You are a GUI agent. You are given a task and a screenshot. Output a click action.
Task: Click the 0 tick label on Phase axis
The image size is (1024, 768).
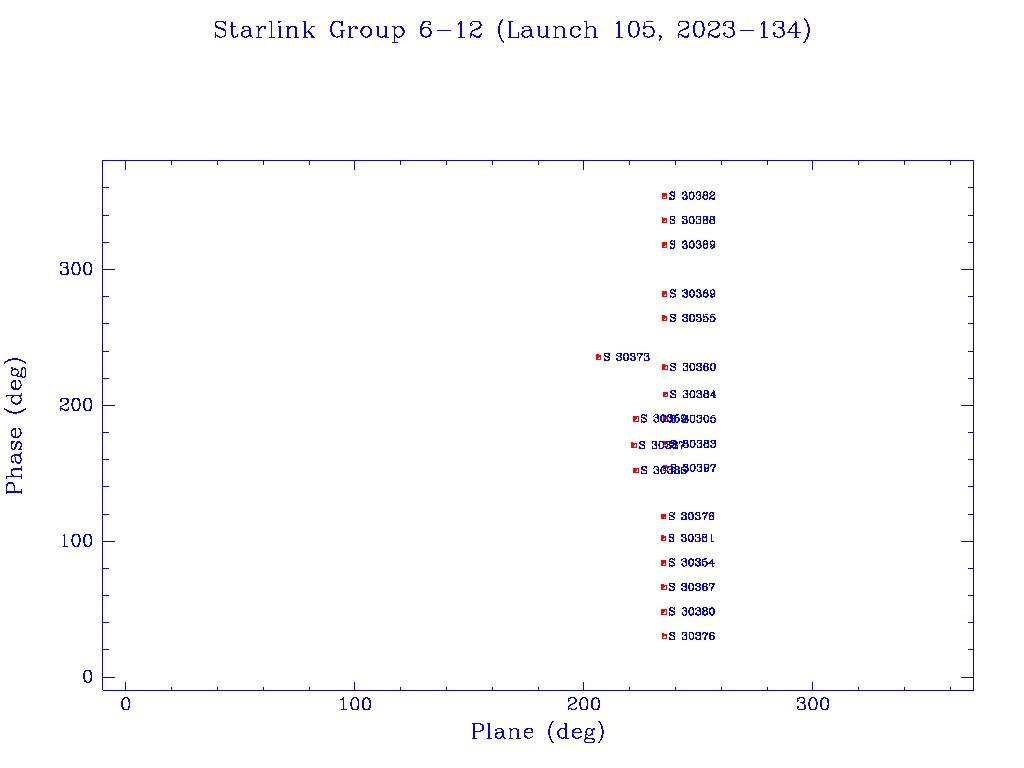pos(88,677)
